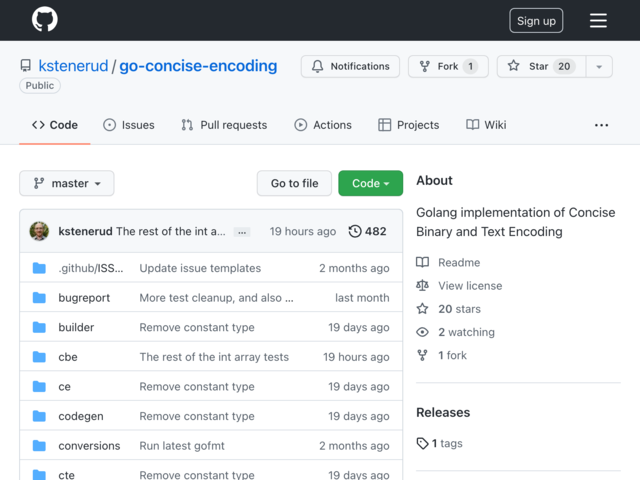Click the builder folder icon
This screenshot has width=640, height=480.
(39, 327)
